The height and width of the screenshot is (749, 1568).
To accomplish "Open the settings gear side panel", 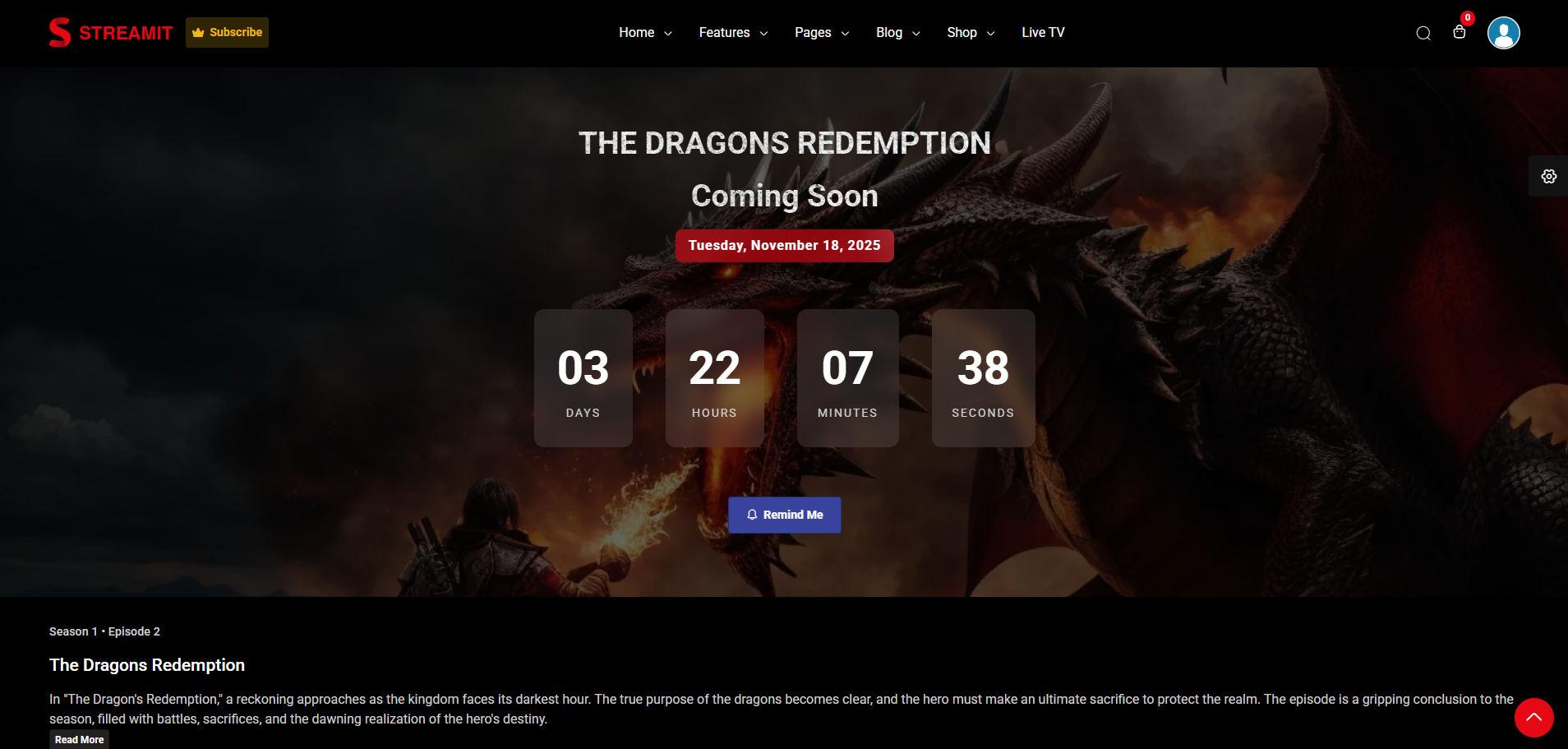I will click(1549, 176).
